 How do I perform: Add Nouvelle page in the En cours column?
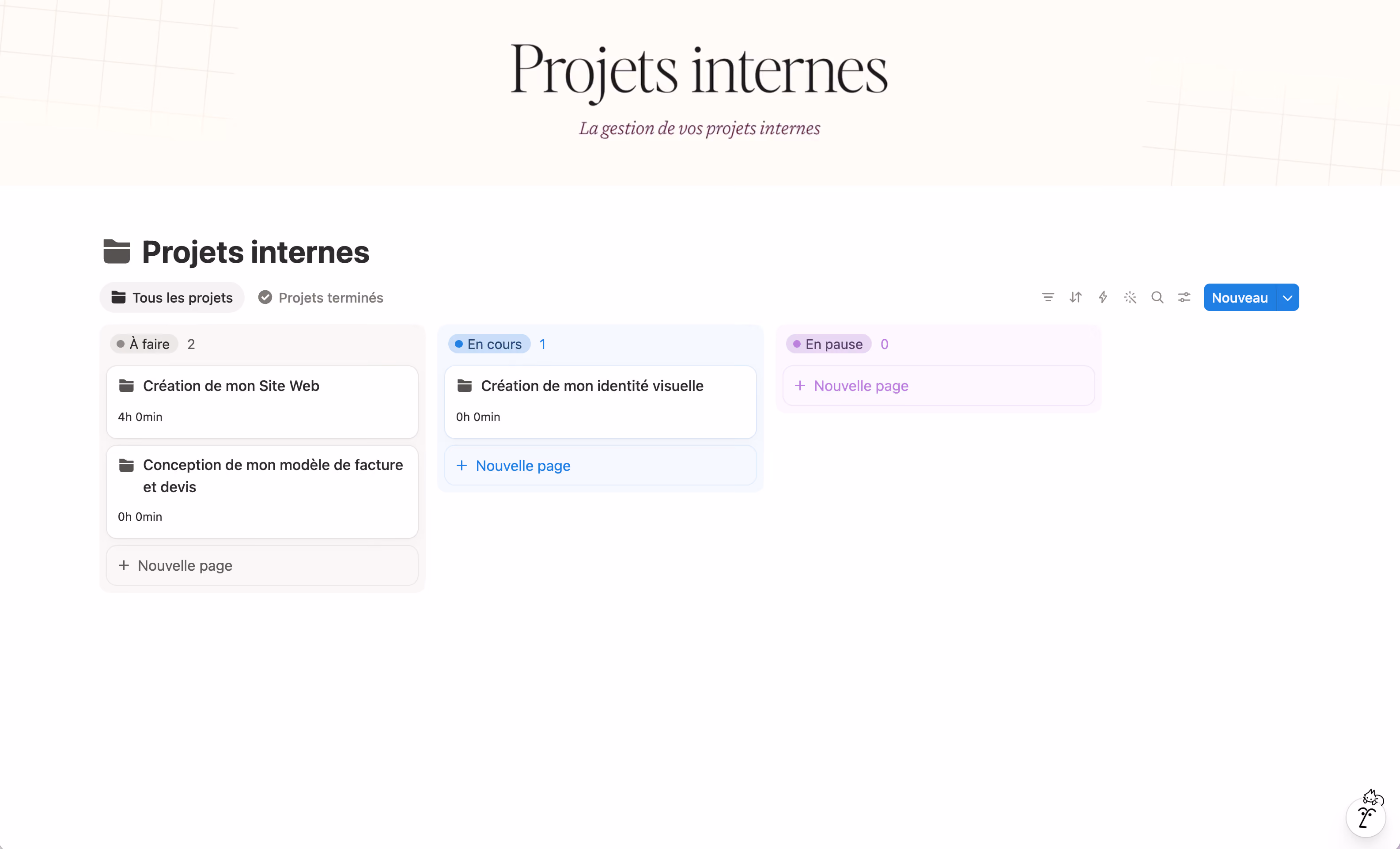click(x=600, y=466)
